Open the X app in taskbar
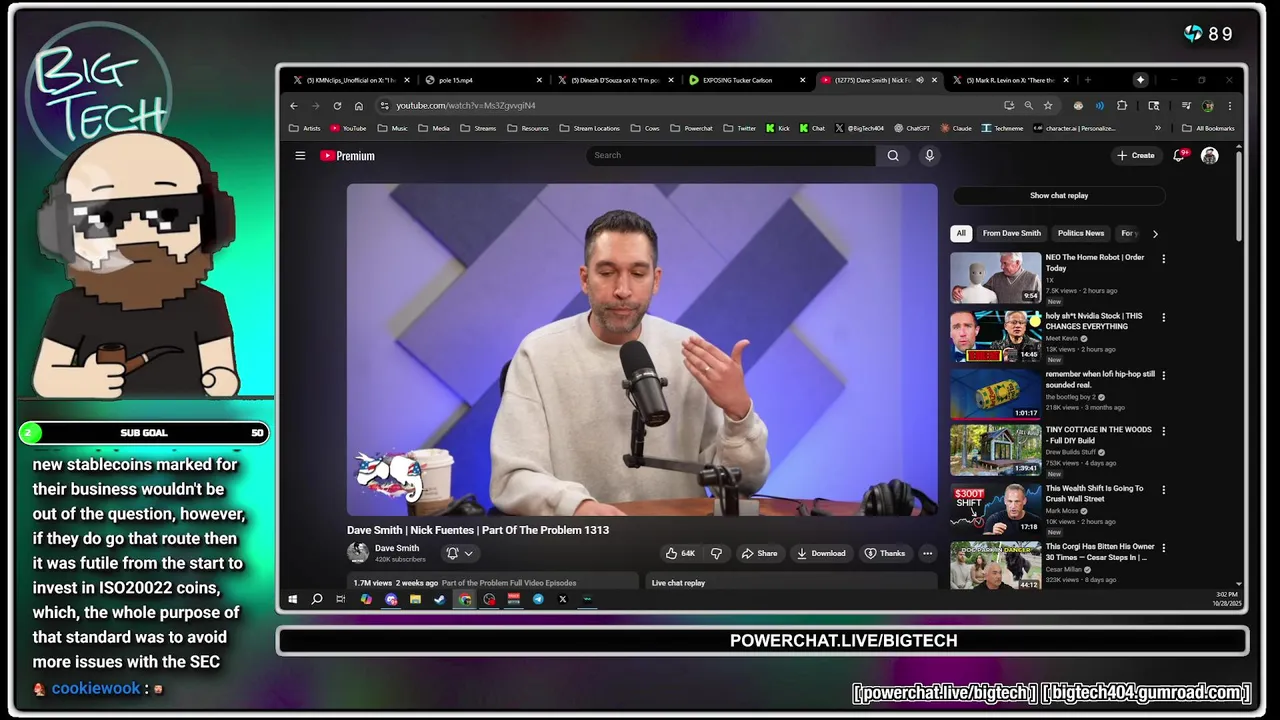This screenshot has width=1280, height=720. 562,599
